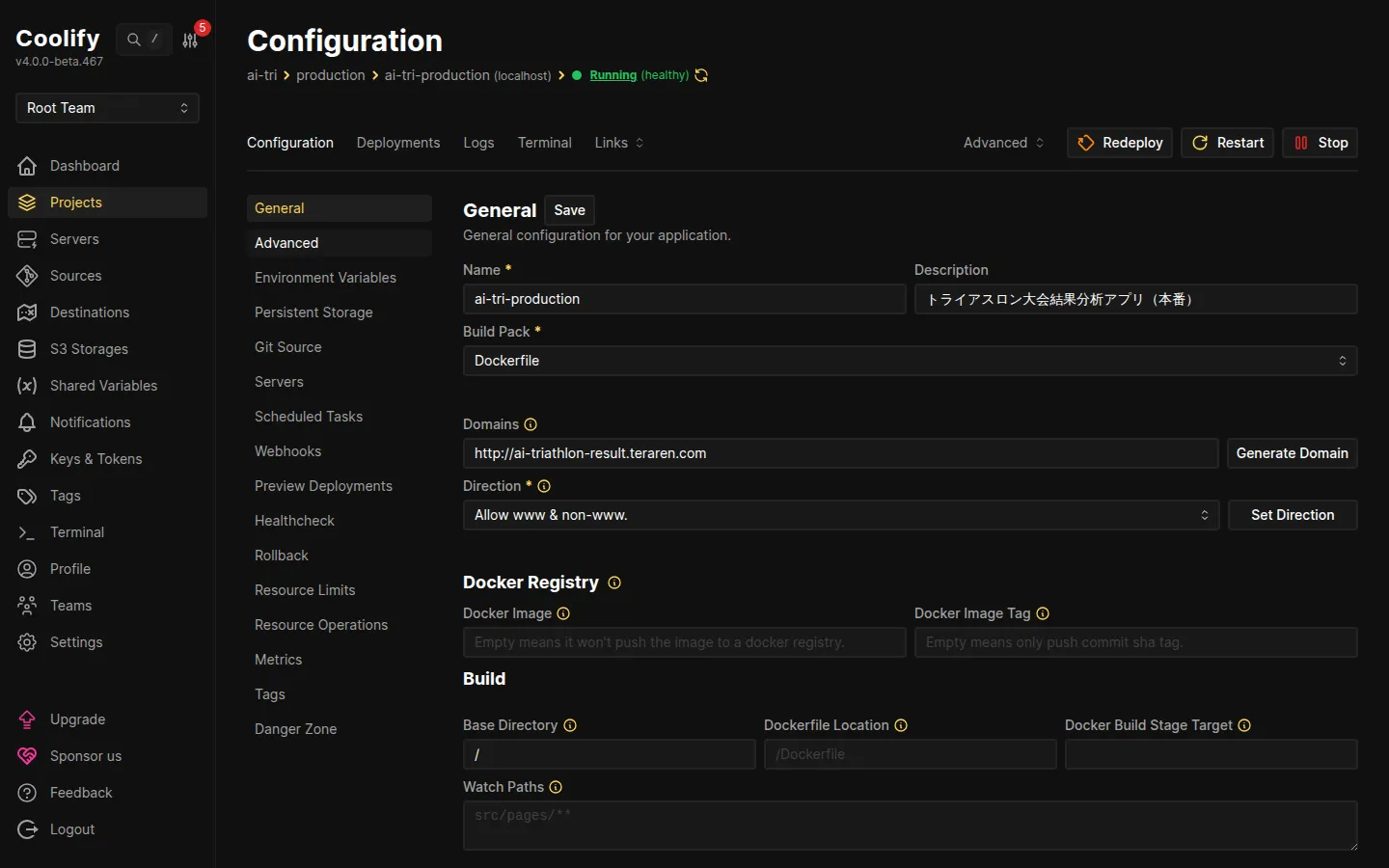Screen dimensions: 1389x868
Task: Click the notification bell showing 5 alerts
Action: (x=192, y=40)
